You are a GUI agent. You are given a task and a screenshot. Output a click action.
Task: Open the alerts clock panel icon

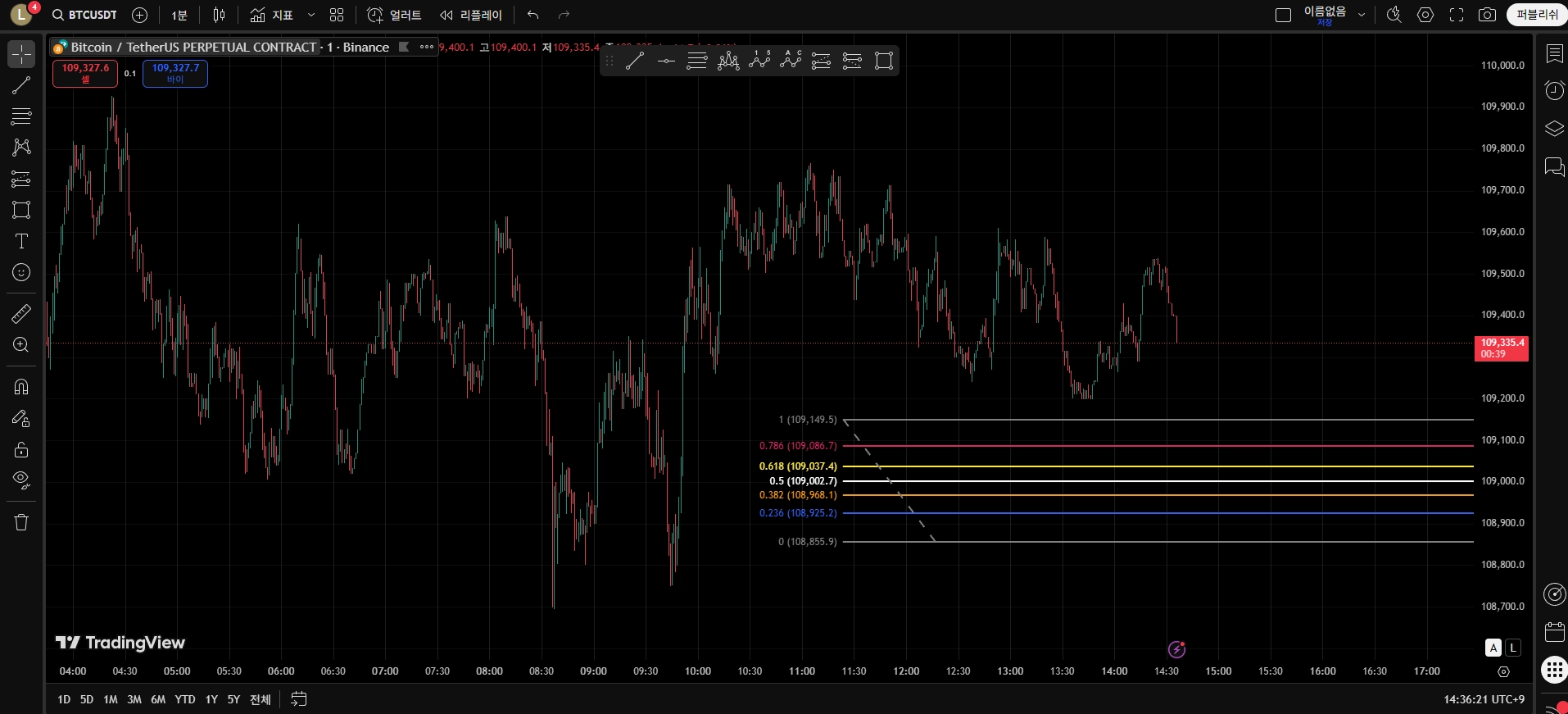pyautogui.click(x=1554, y=90)
